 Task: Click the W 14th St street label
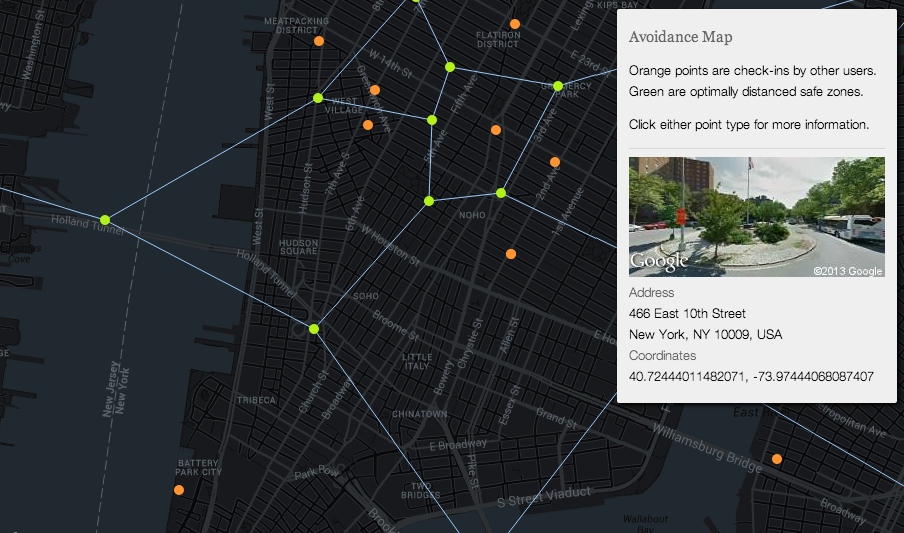390,63
